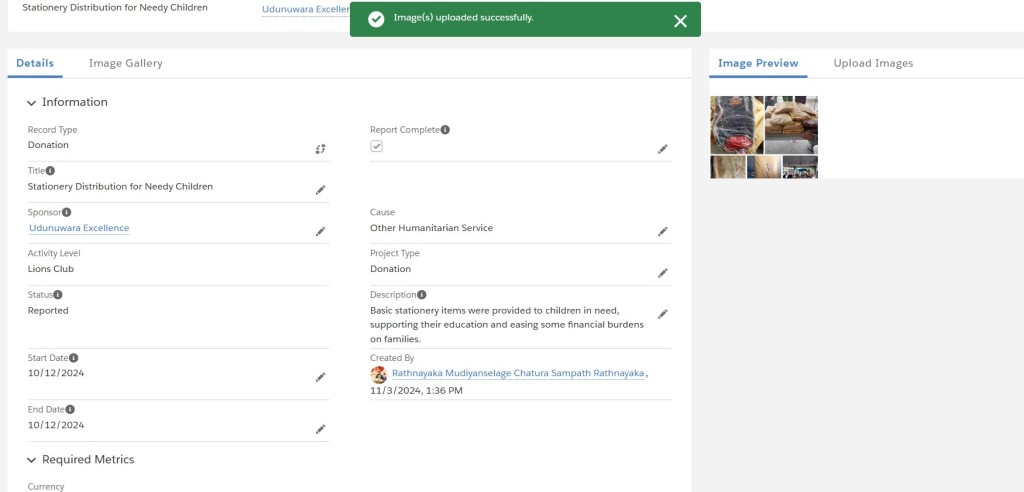Select the Record Type value Donation
Image resolution: width=1024 pixels, height=492 pixels.
tap(48, 145)
